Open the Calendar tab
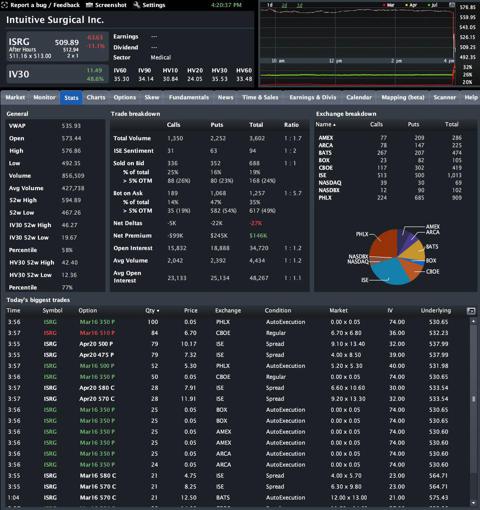Screen dimensions: 480x510 (x=359, y=98)
